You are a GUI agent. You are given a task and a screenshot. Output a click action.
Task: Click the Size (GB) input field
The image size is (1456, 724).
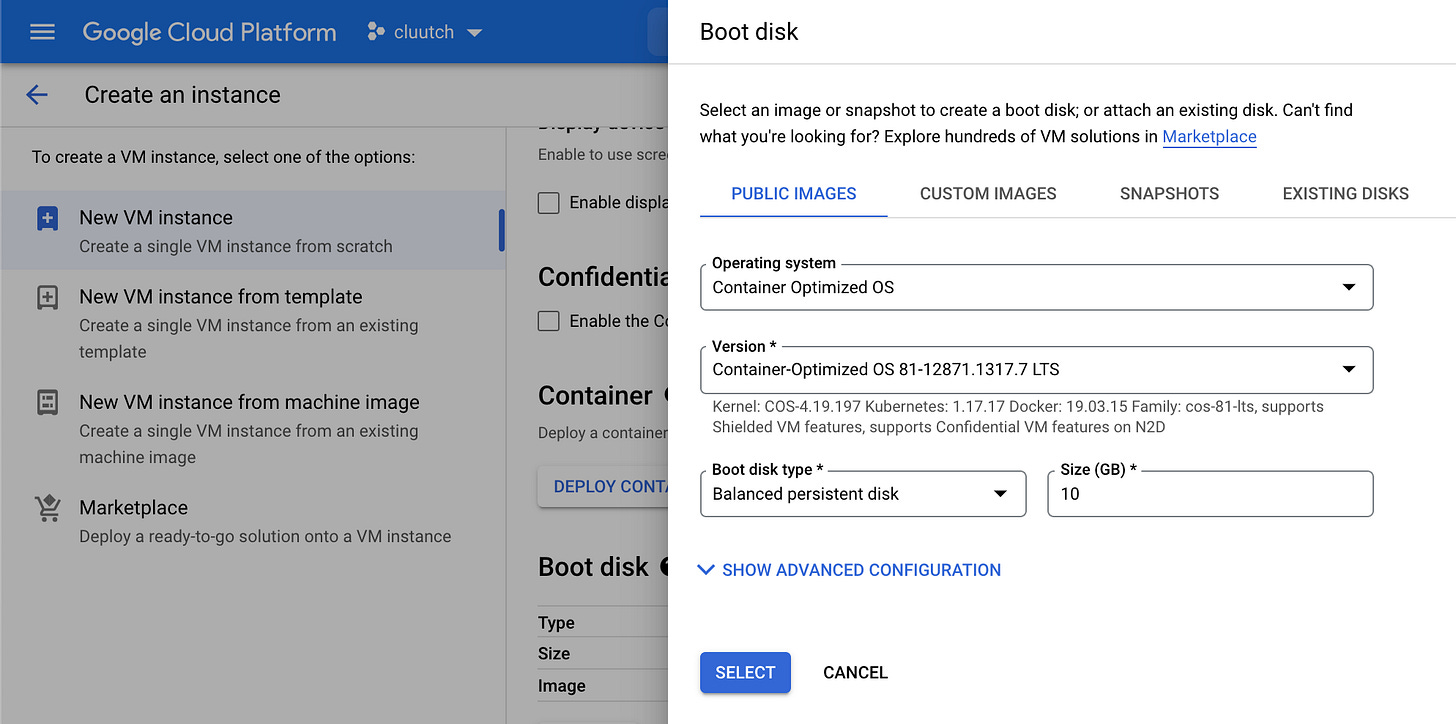point(1210,494)
